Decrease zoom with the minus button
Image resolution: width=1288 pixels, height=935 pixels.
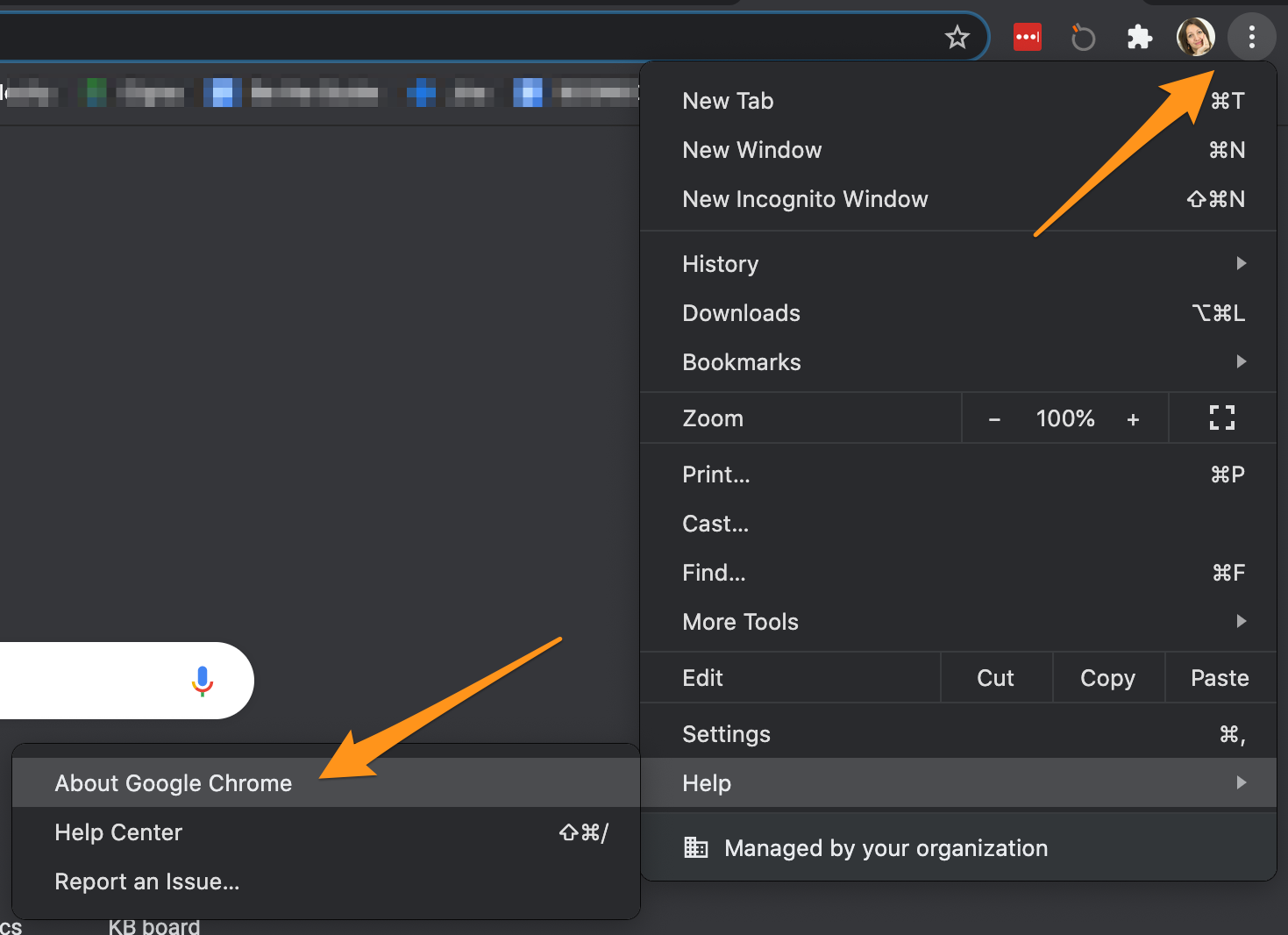coord(994,419)
